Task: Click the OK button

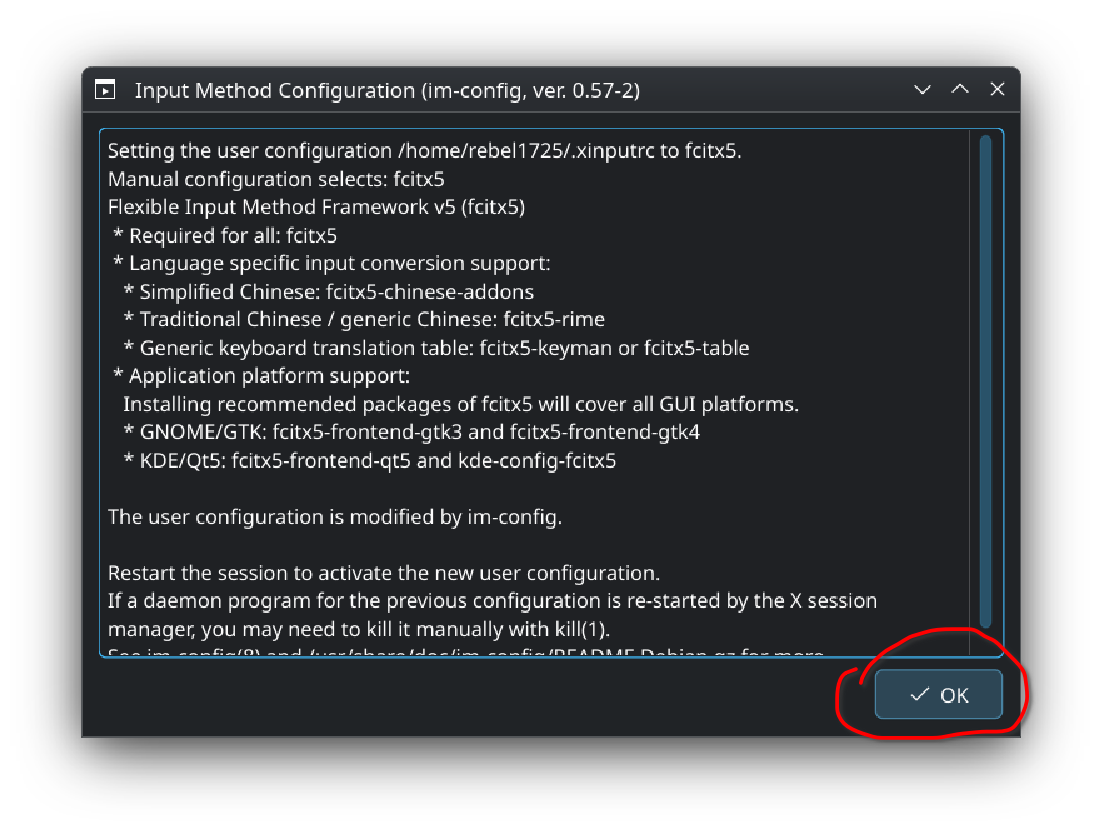Action: pyautogui.click(x=938, y=695)
